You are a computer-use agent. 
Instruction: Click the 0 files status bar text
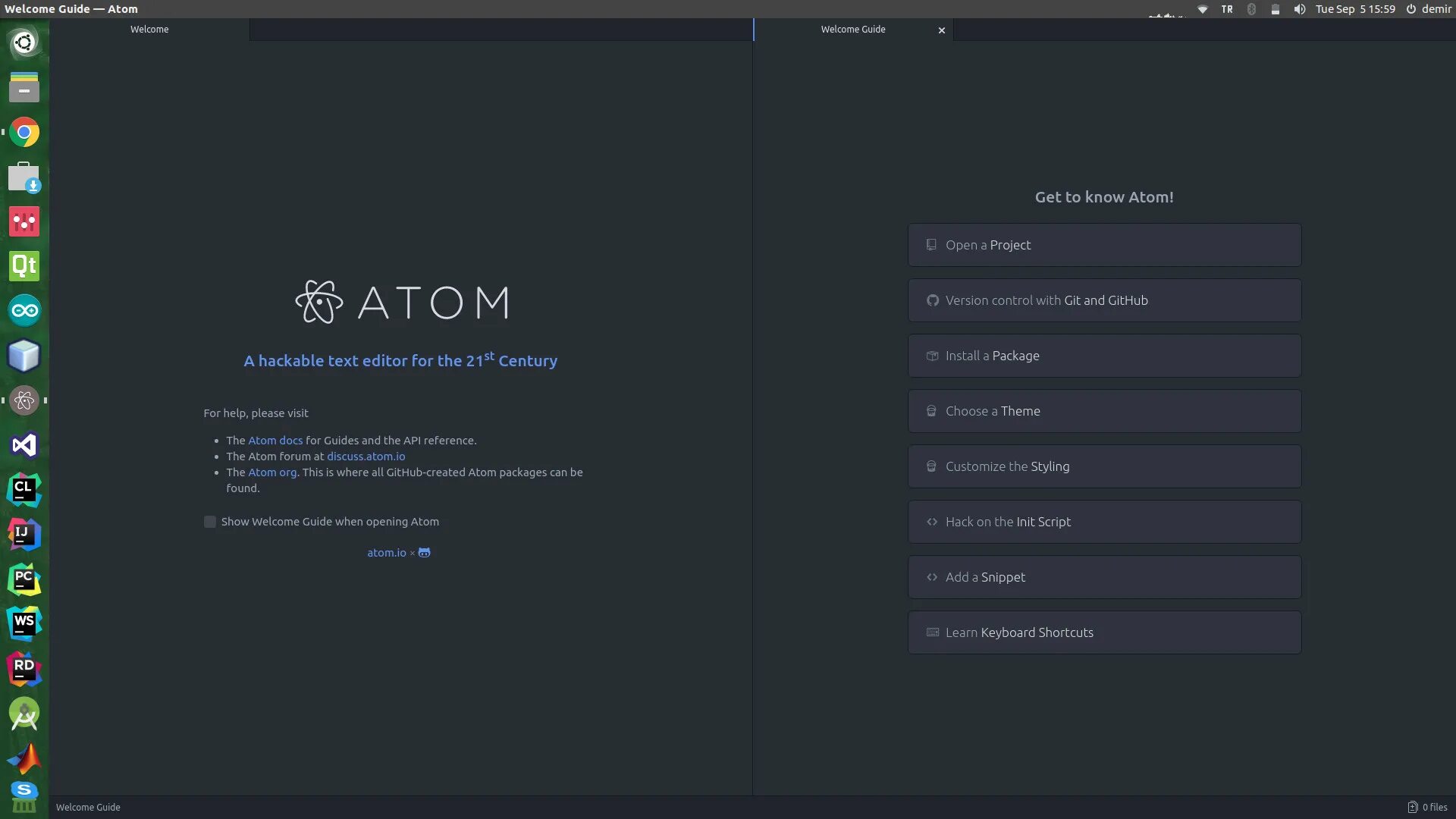1435,808
